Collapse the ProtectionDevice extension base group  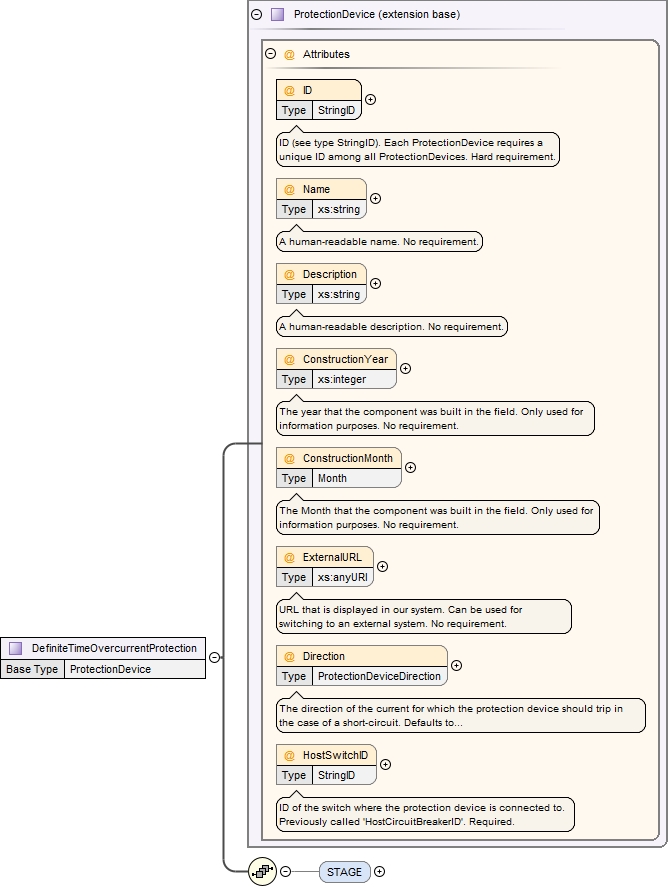257,15
